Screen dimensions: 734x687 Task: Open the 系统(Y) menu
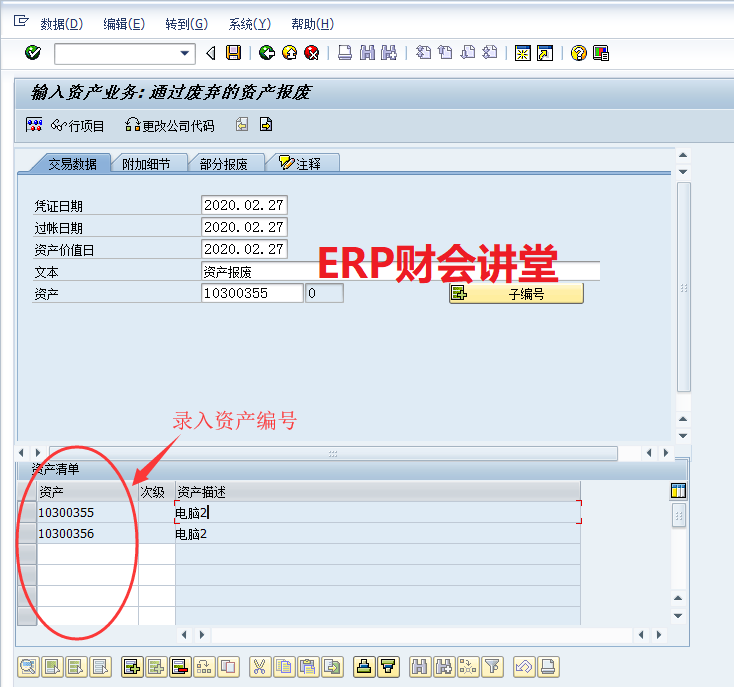249,24
